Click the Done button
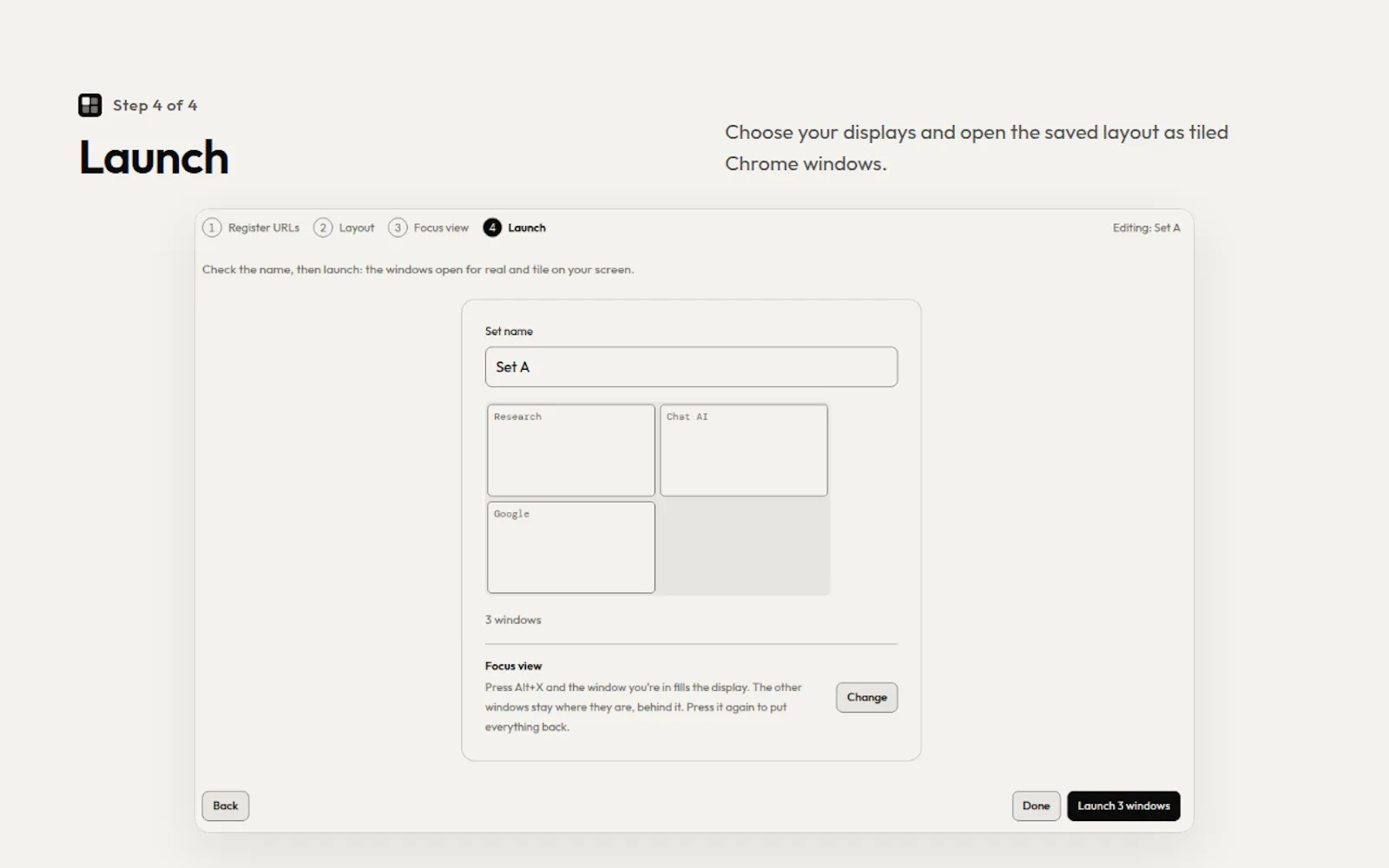The height and width of the screenshot is (868, 1389). click(1036, 806)
